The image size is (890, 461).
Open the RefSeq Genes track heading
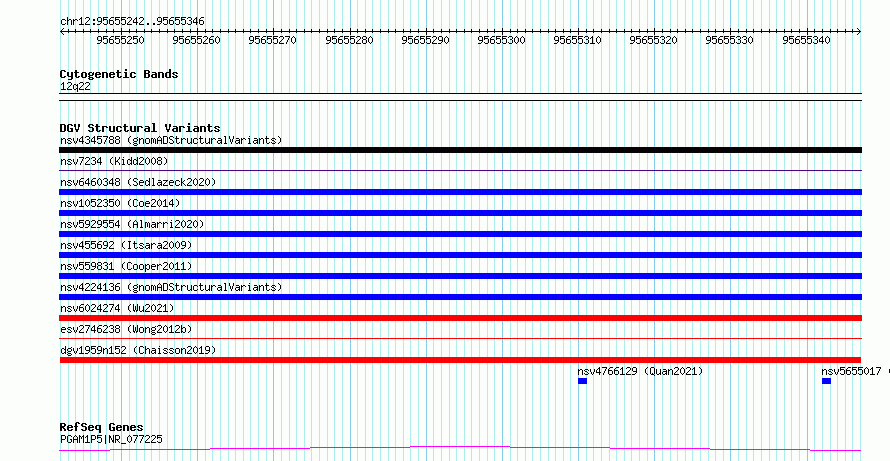(x=102, y=428)
